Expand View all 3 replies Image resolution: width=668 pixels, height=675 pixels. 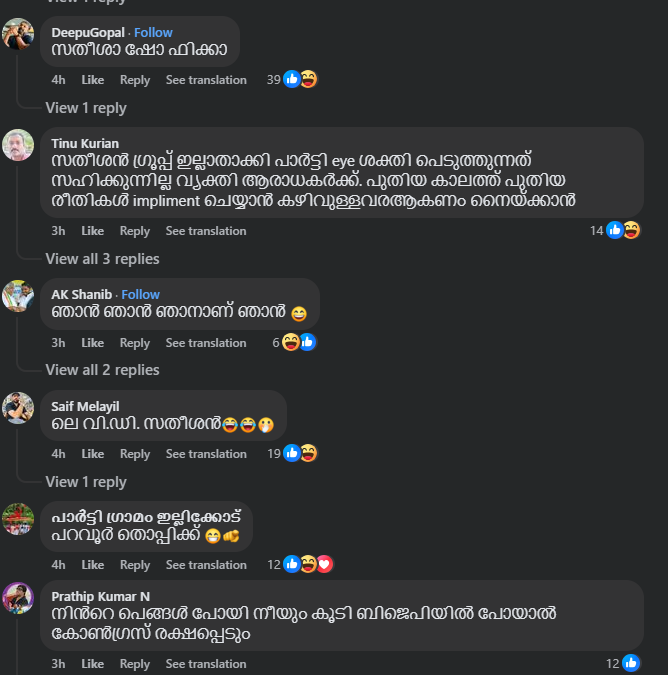[x=102, y=259]
